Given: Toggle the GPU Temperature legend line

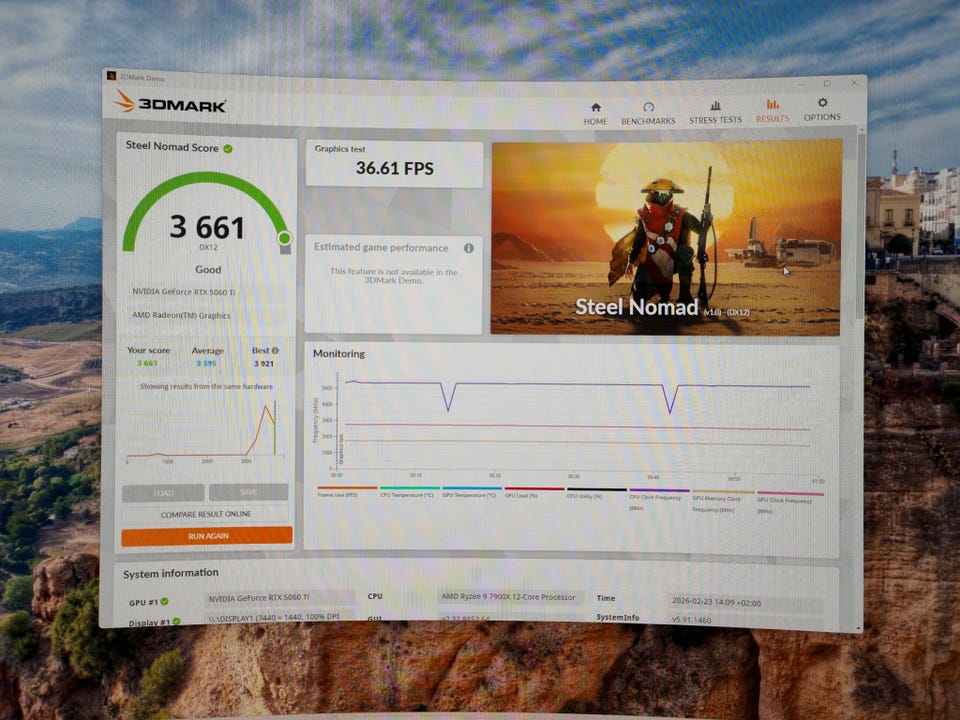Looking at the screenshot, I should point(471,492).
